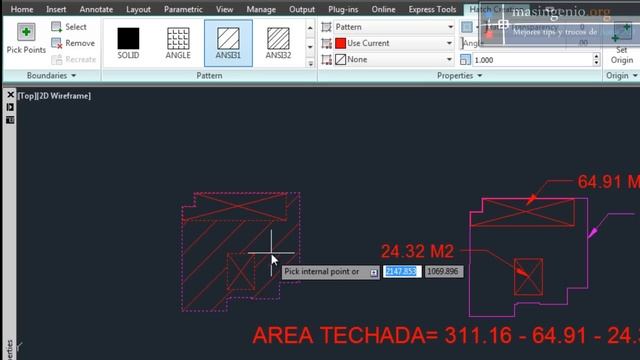
Task: Open the Output ribbon tab
Action: click(302, 9)
